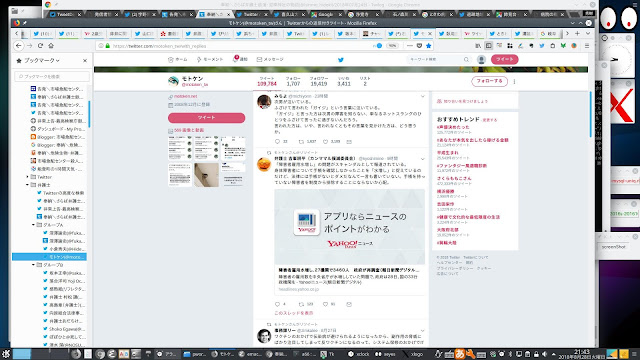This screenshot has height=360, width=640.
Task: Click the header ツイート button
Action: pyautogui.click(x=504, y=60)
